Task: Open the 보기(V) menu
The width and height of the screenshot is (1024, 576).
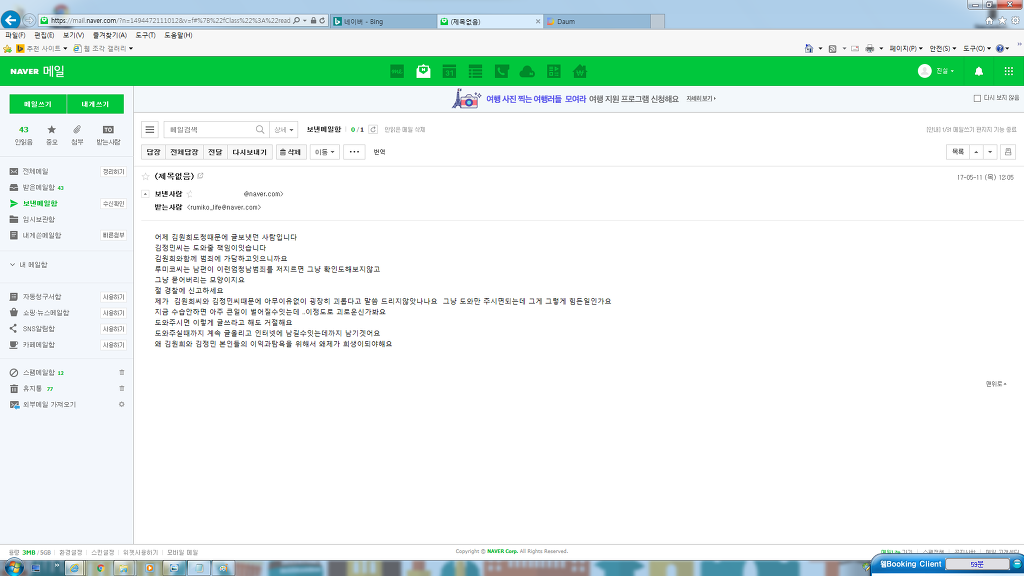Action: (x=73, y=35)
